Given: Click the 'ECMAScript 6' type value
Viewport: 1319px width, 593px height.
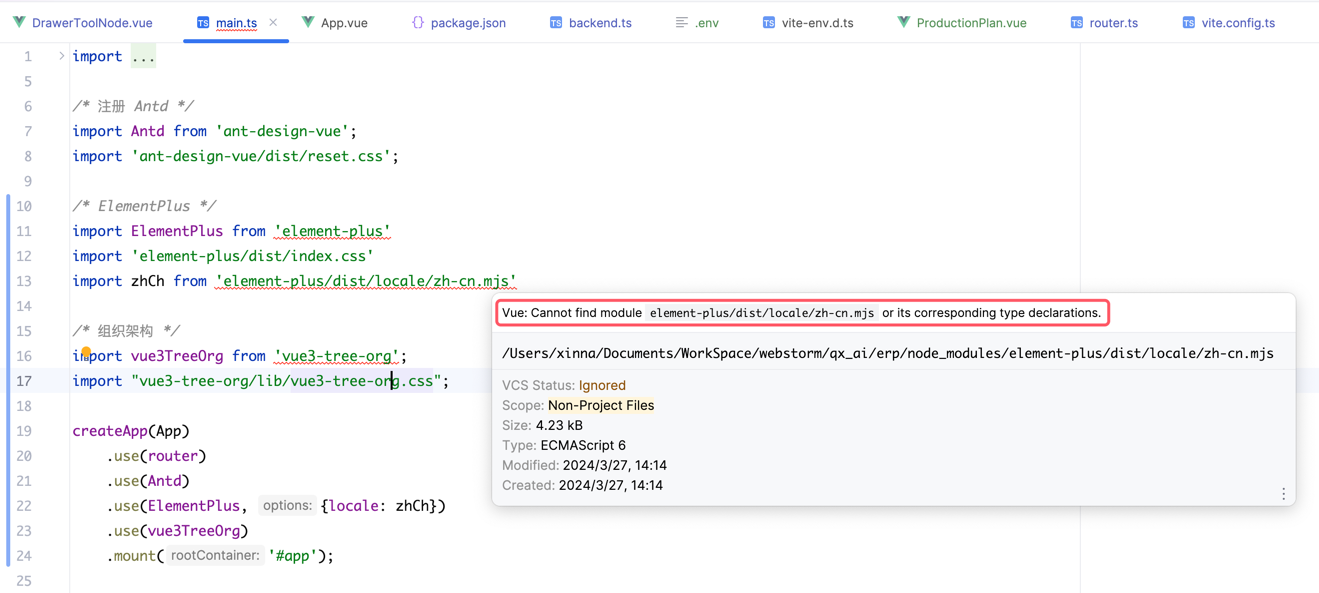Looking at the screenshot, I should coord(583,445).
